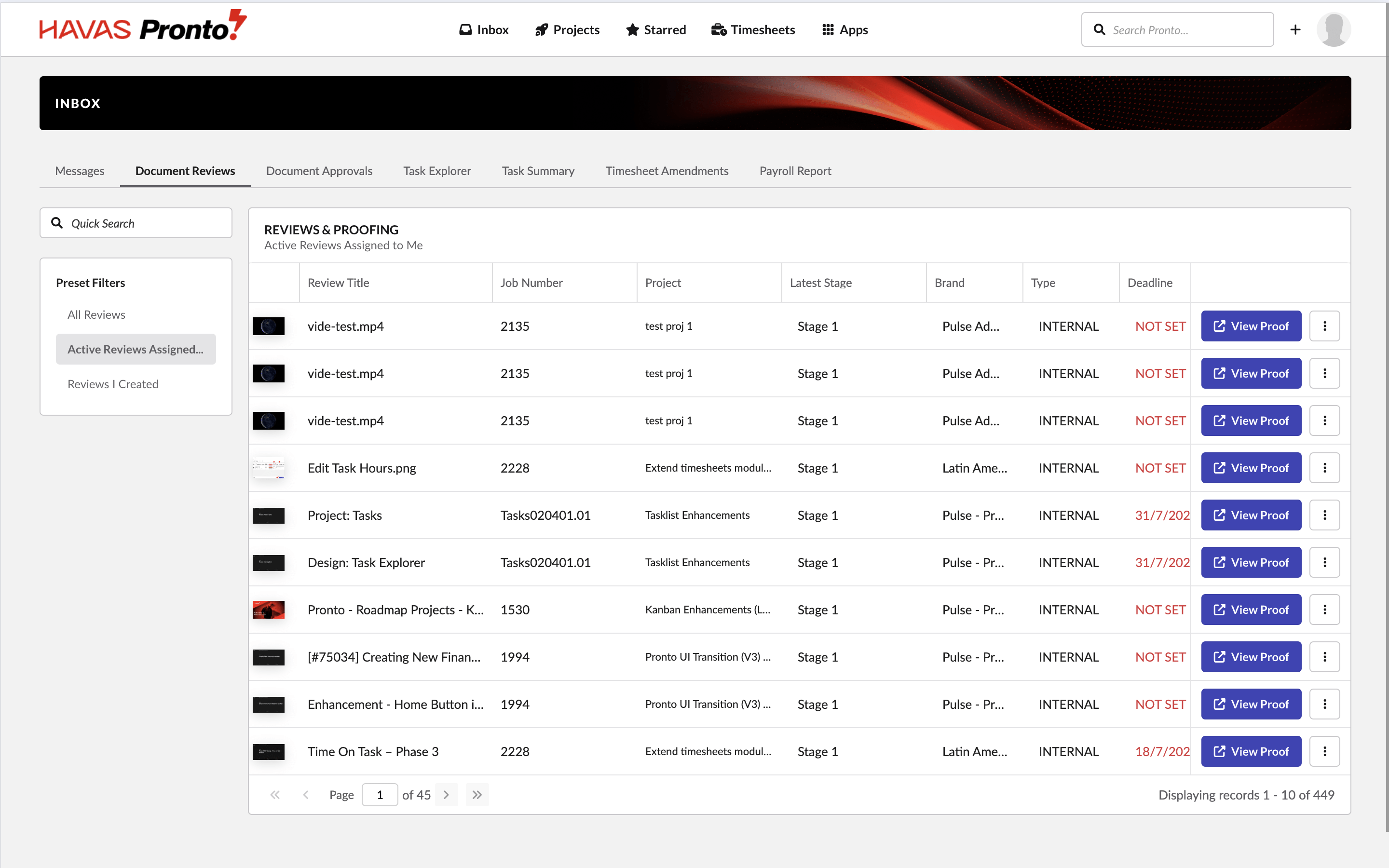Open the Task Explorer tab

click(x=437, y=171)
